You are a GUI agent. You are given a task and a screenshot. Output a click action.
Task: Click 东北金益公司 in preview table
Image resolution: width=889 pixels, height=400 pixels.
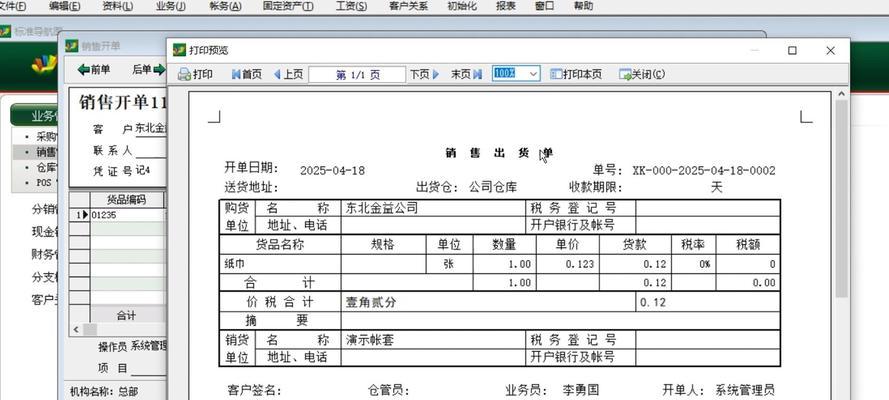(382, 208)
